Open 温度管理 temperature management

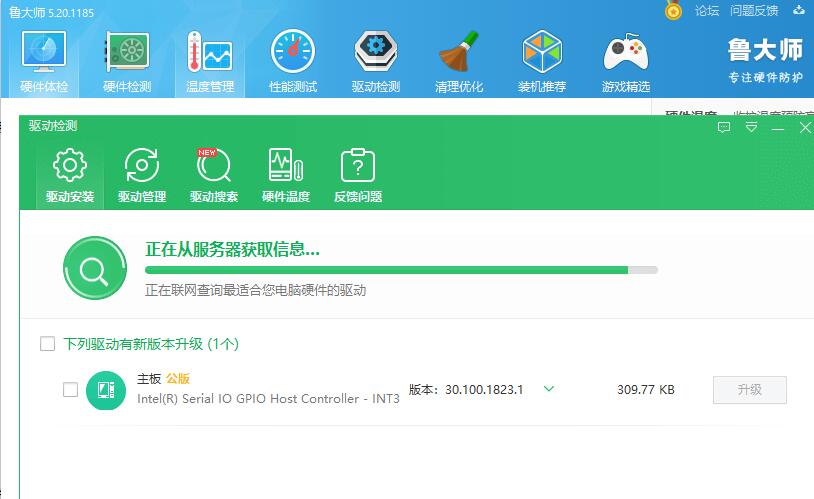(x=210, y=62)
